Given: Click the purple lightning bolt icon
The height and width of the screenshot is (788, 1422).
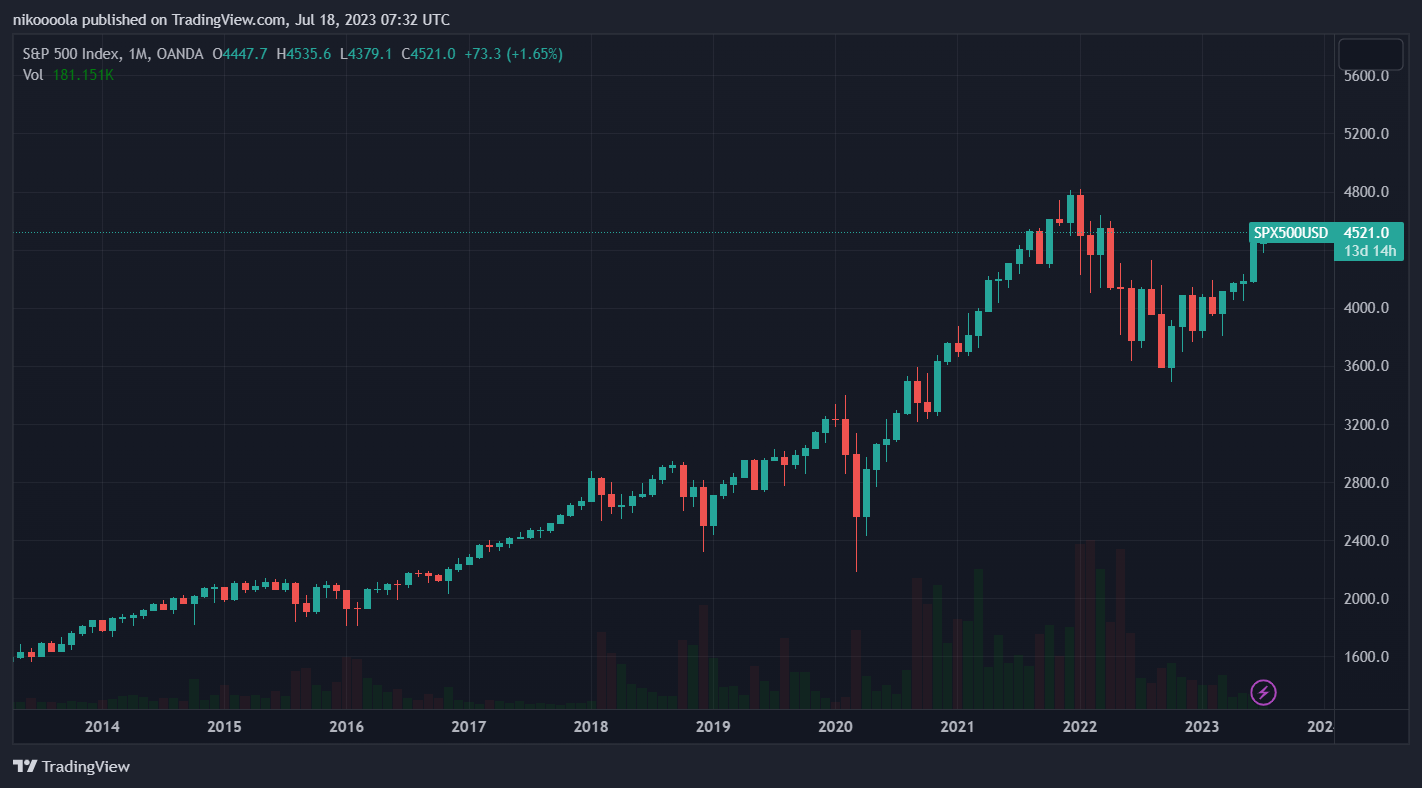Looking at the screenshot, I should pos(1263,692).
